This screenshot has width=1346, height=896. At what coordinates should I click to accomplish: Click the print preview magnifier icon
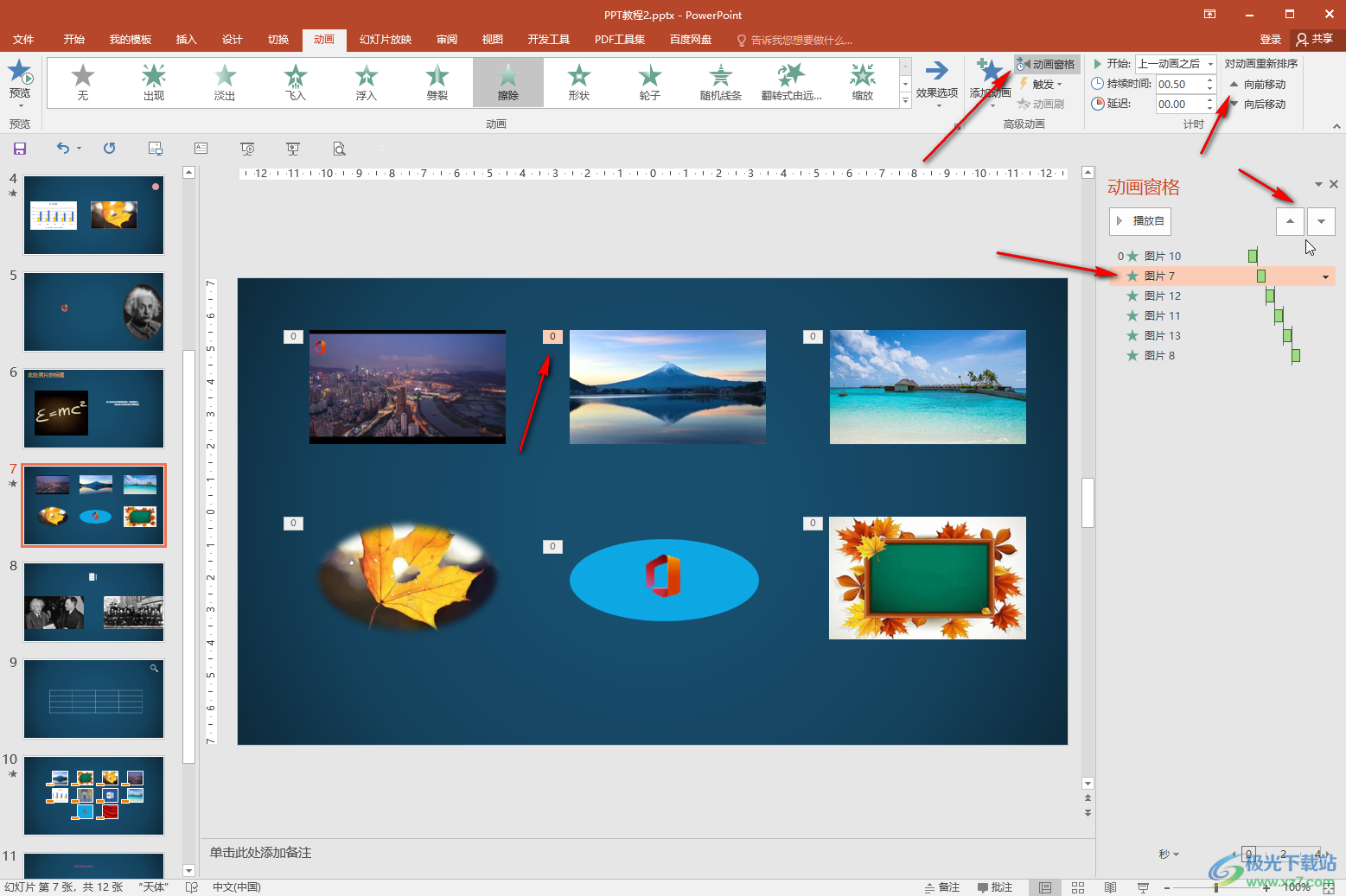pyautogui.click(x=340, y=149)
